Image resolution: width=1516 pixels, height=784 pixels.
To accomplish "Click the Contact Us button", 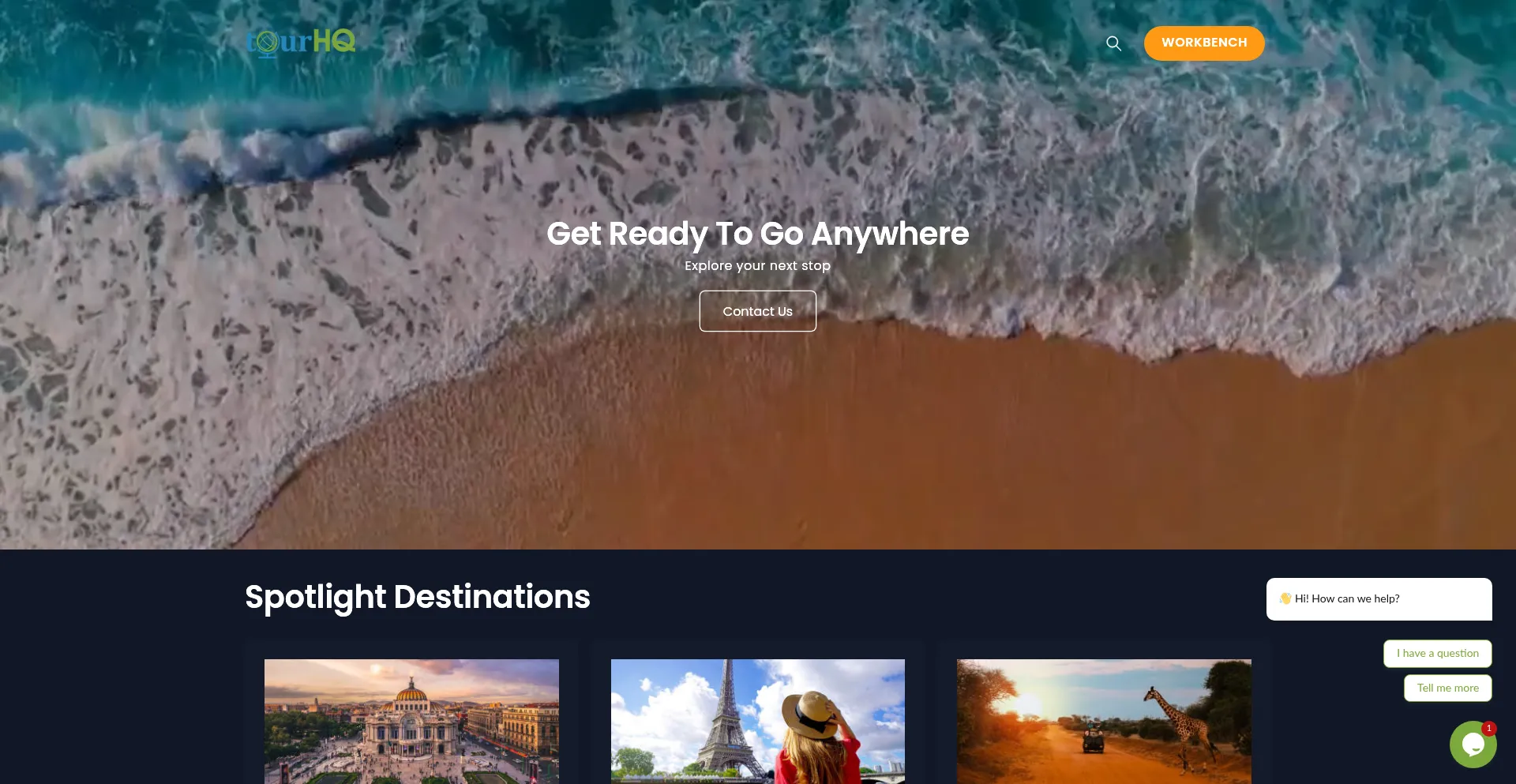I will click(x=757, y=311).
